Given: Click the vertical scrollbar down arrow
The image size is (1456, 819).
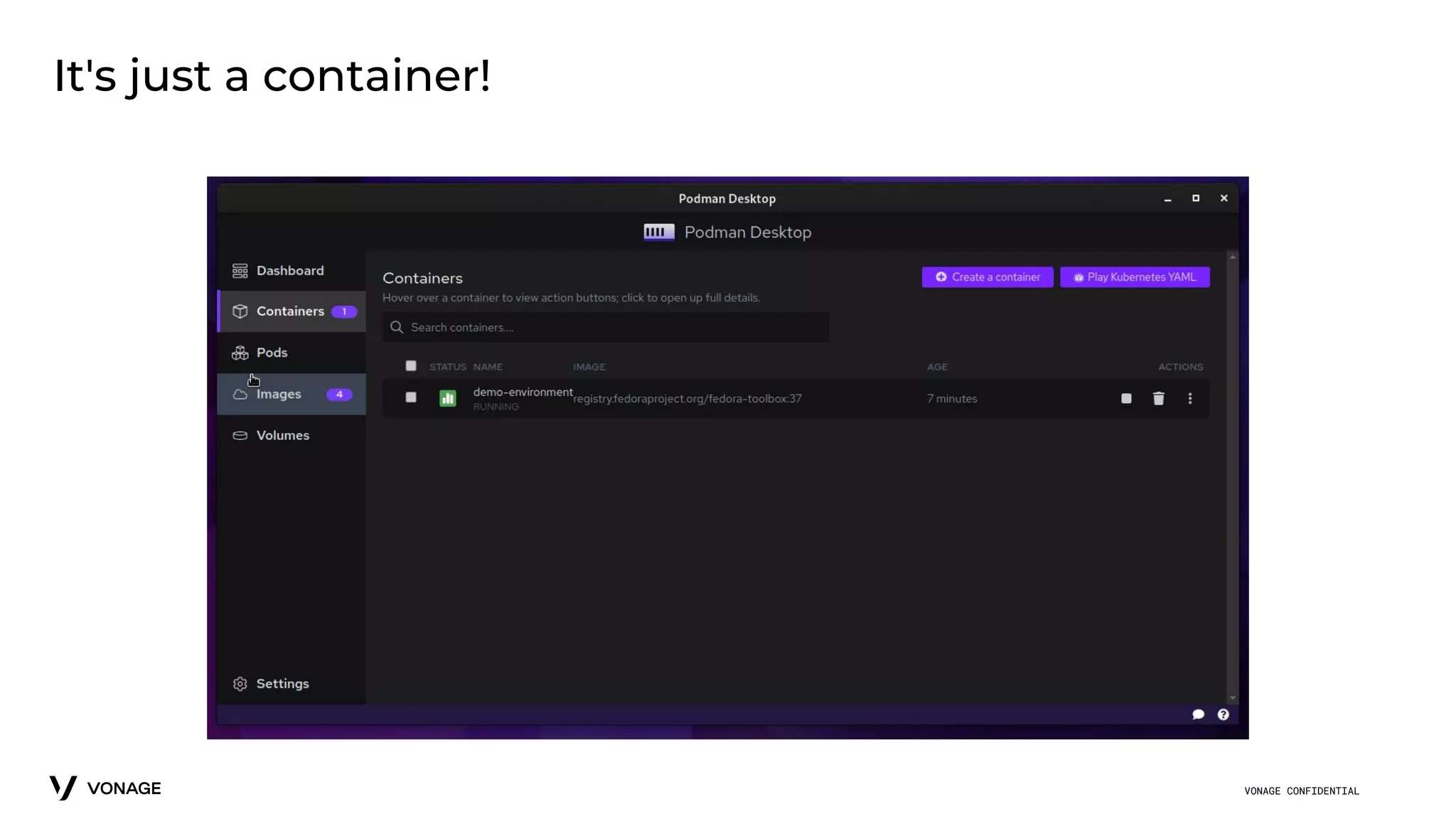Looking at the screenshot, I should coord(1233,698).
